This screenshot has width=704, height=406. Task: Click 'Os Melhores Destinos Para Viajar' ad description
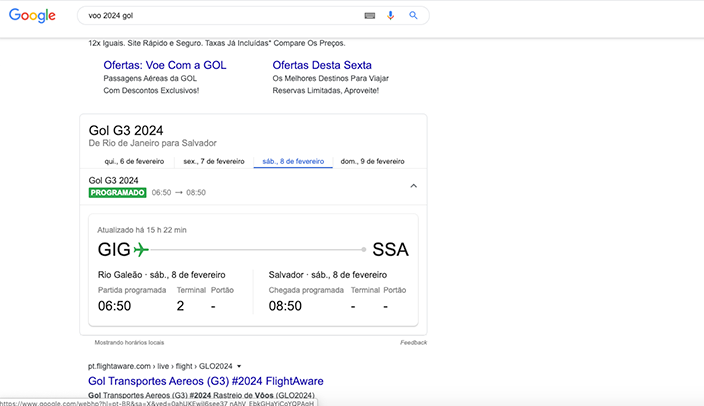point(330,79)
